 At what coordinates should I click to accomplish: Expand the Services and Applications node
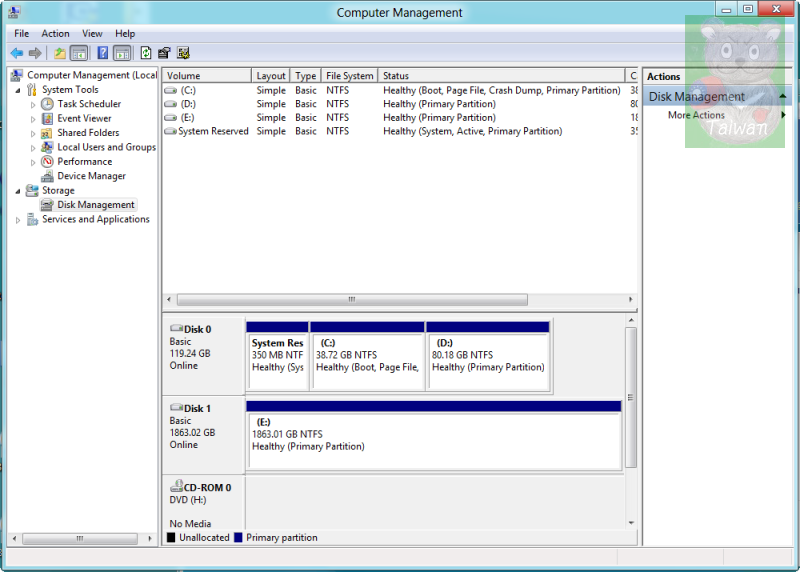(17, 220)
